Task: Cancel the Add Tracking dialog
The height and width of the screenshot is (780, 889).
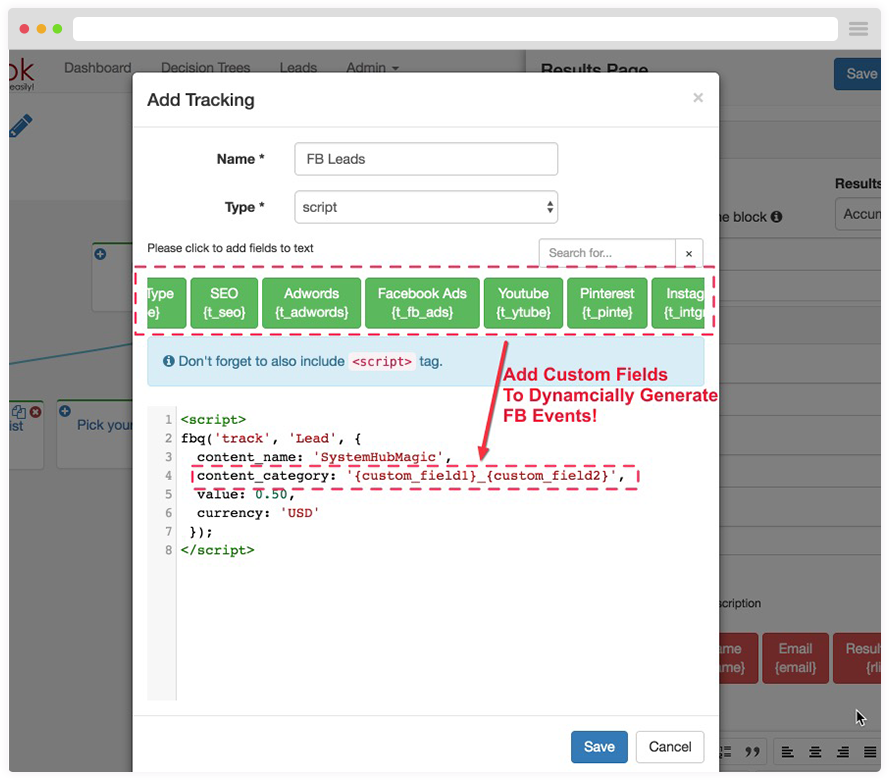Action: (670, 747)
